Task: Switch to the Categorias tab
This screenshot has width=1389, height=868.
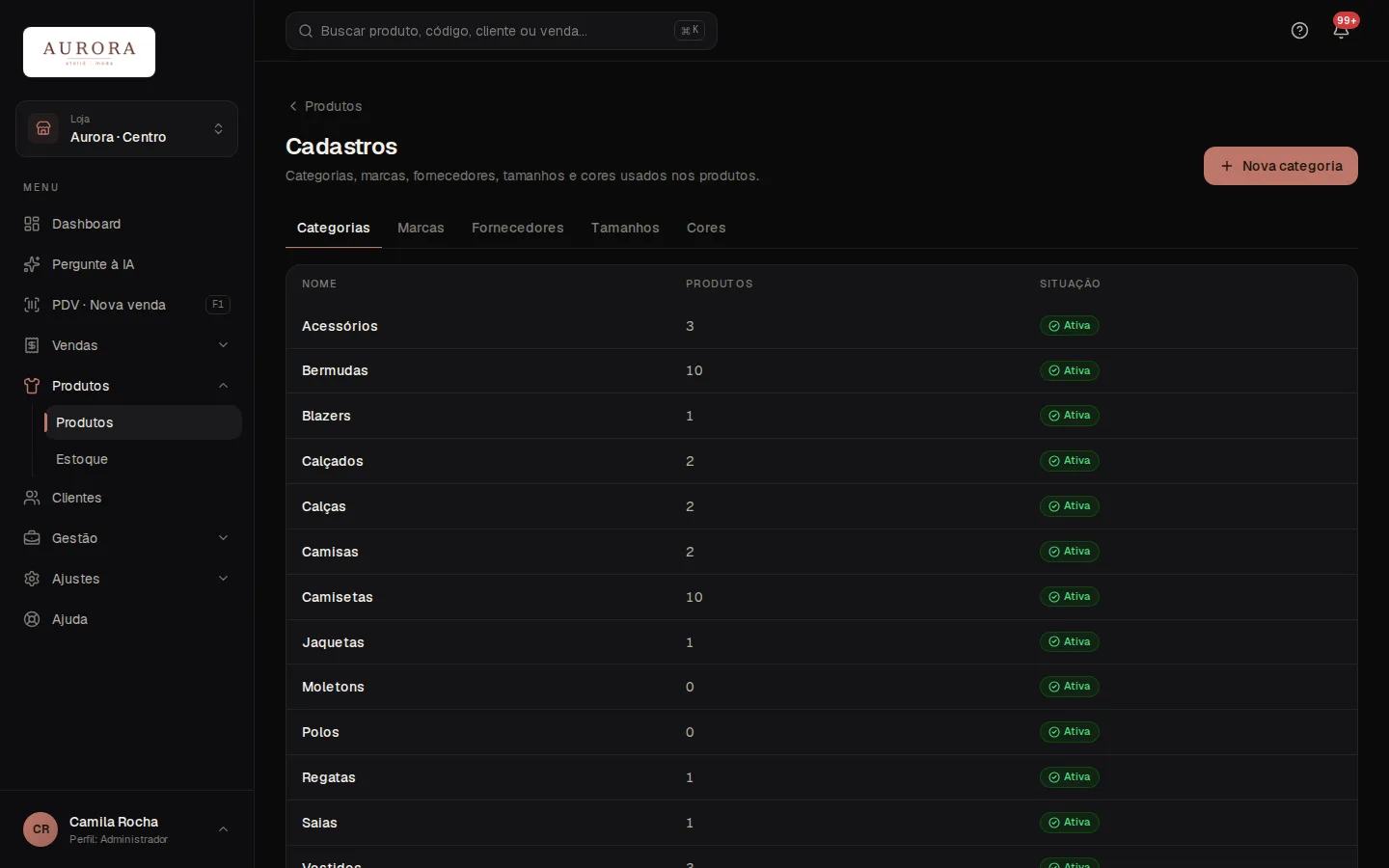Action: click(x=334, y=228)
